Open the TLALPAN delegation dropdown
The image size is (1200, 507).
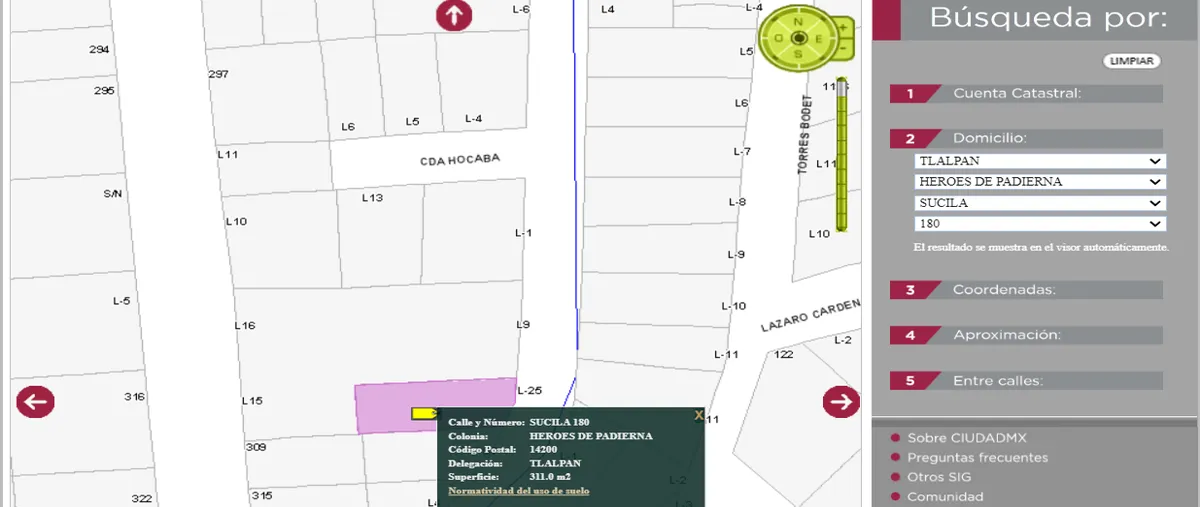click(x=1040, y=161)
